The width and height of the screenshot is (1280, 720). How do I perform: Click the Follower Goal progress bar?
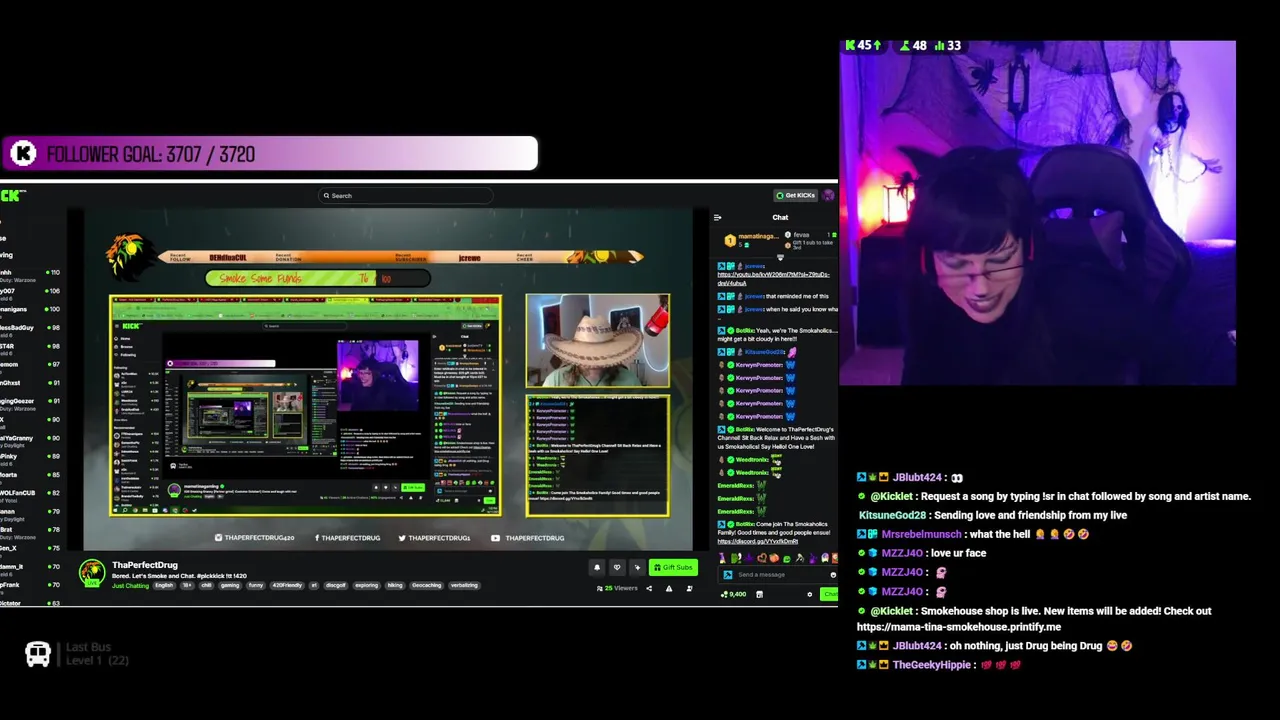coord(269,154)
